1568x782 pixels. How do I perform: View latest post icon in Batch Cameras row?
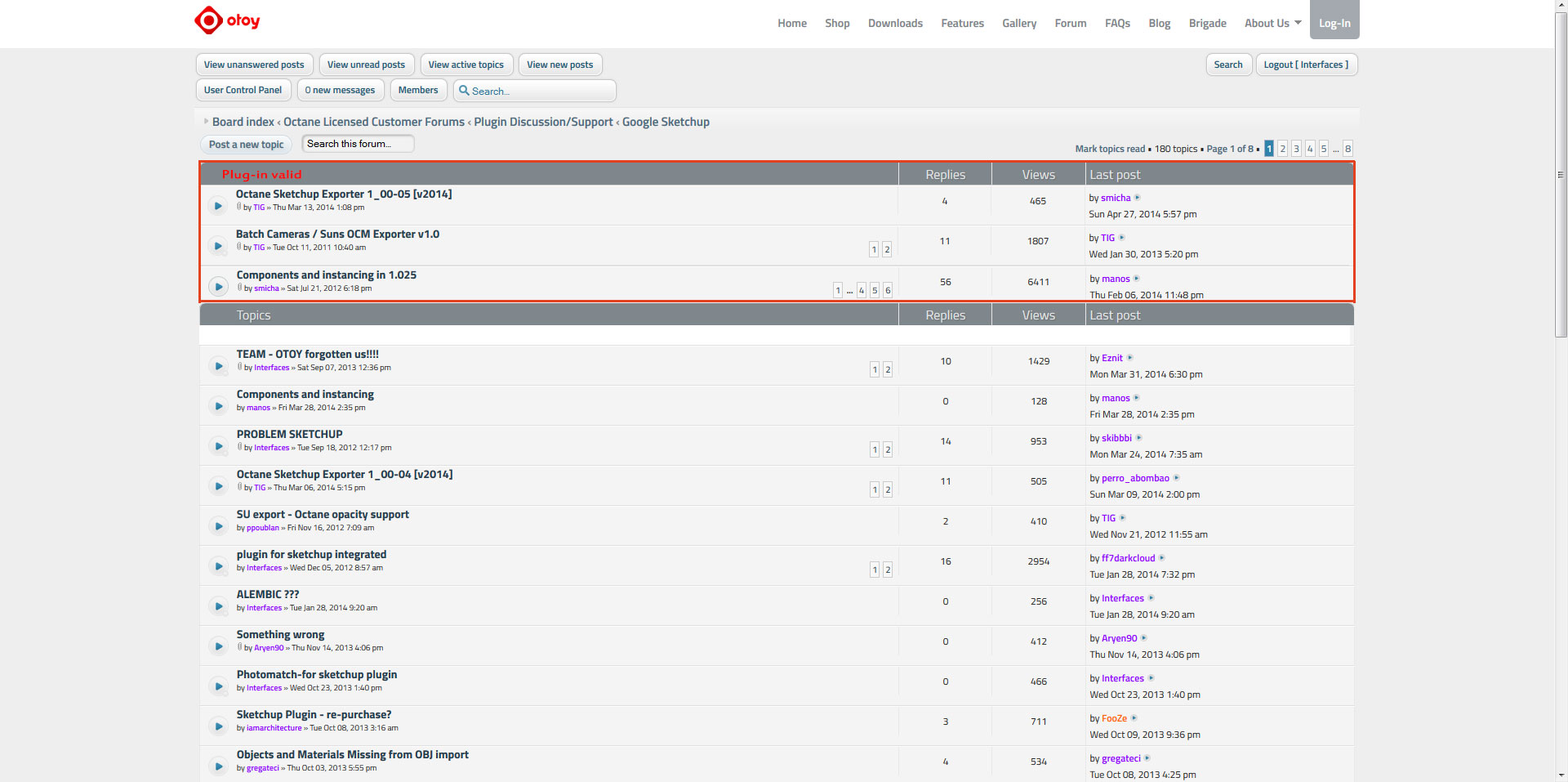1122,238
